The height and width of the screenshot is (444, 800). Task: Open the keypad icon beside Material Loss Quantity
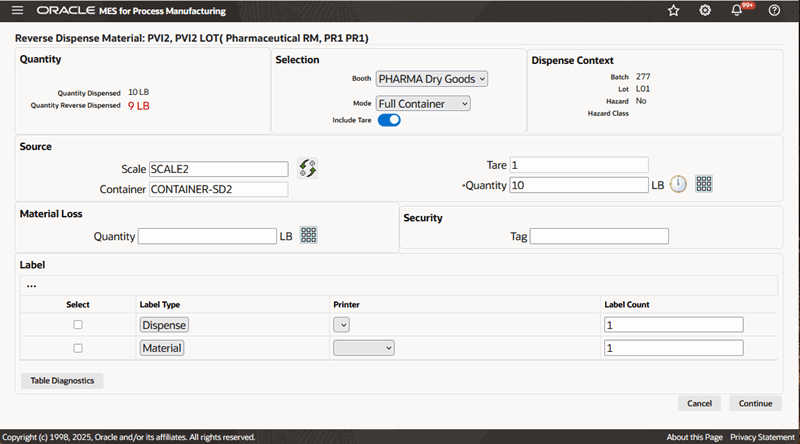[x=309, y=235]
